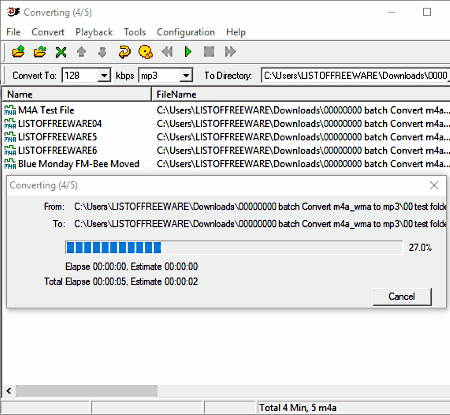
Task: Click the Total Elapse time text
Action: click(x=121, y=282)
